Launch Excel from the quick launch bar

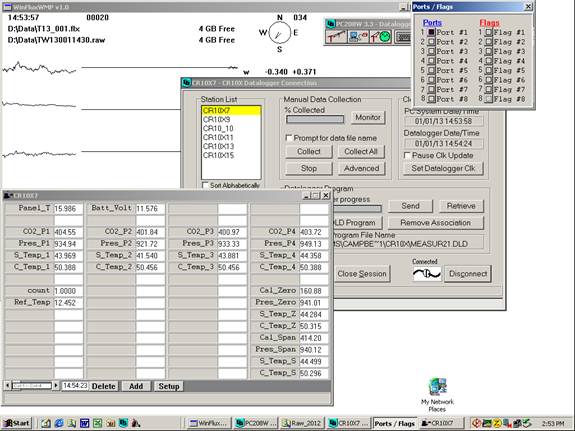pos(98,423)
